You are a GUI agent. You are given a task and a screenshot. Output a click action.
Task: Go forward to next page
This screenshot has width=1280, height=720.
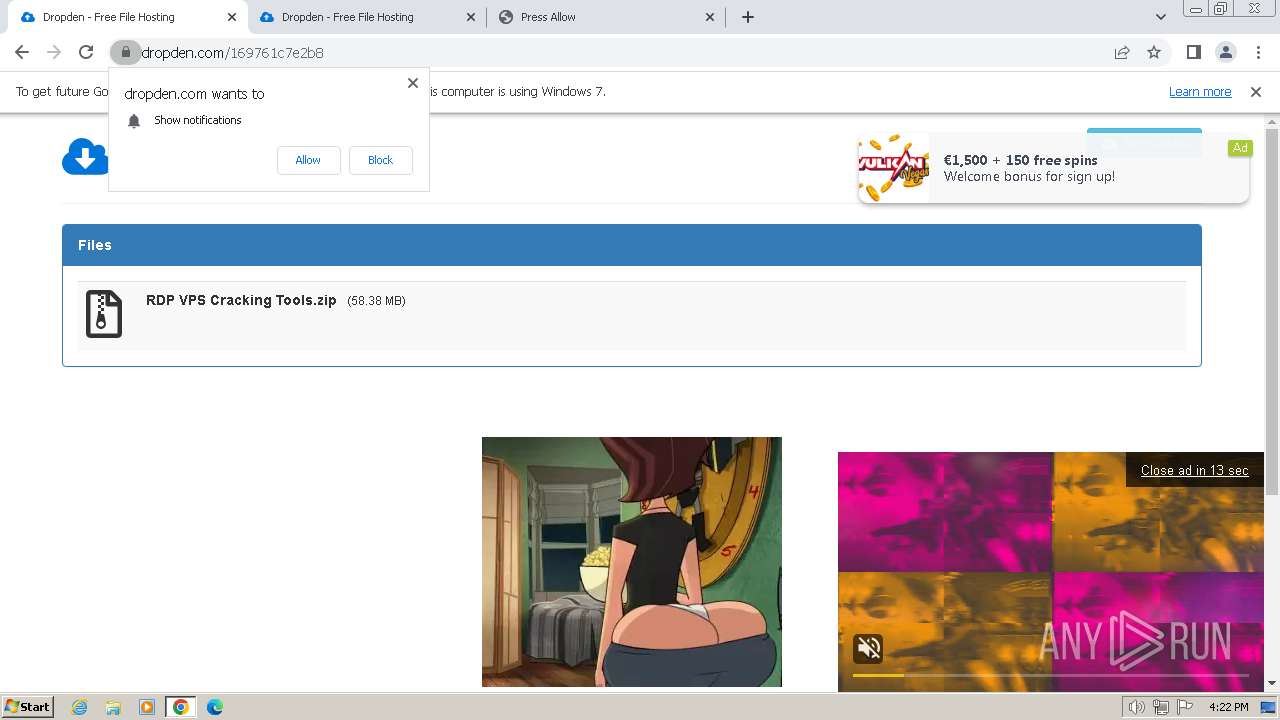click(x=54, y=52)
